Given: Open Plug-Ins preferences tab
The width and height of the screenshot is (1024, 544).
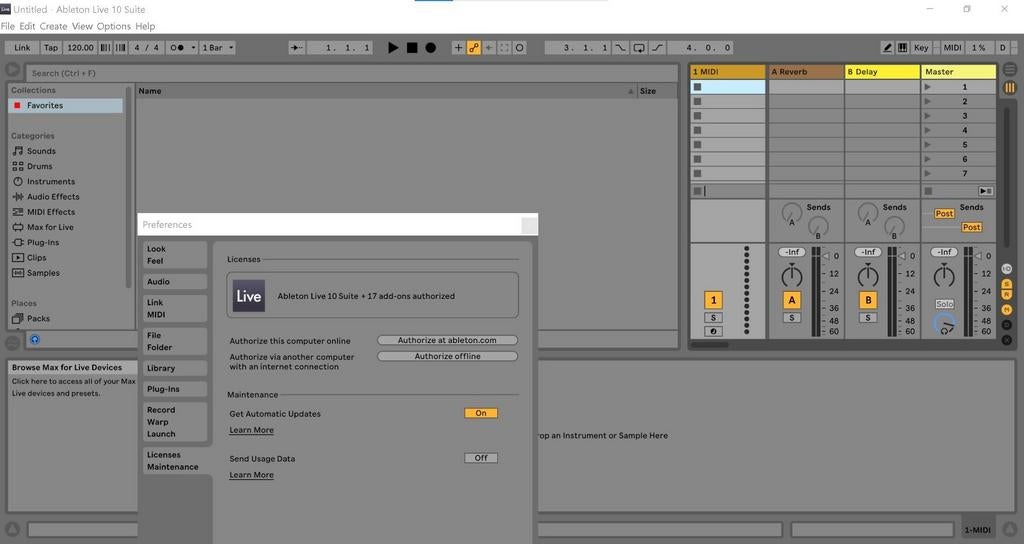Looking at the screenshot, I should tap(175, 389).
